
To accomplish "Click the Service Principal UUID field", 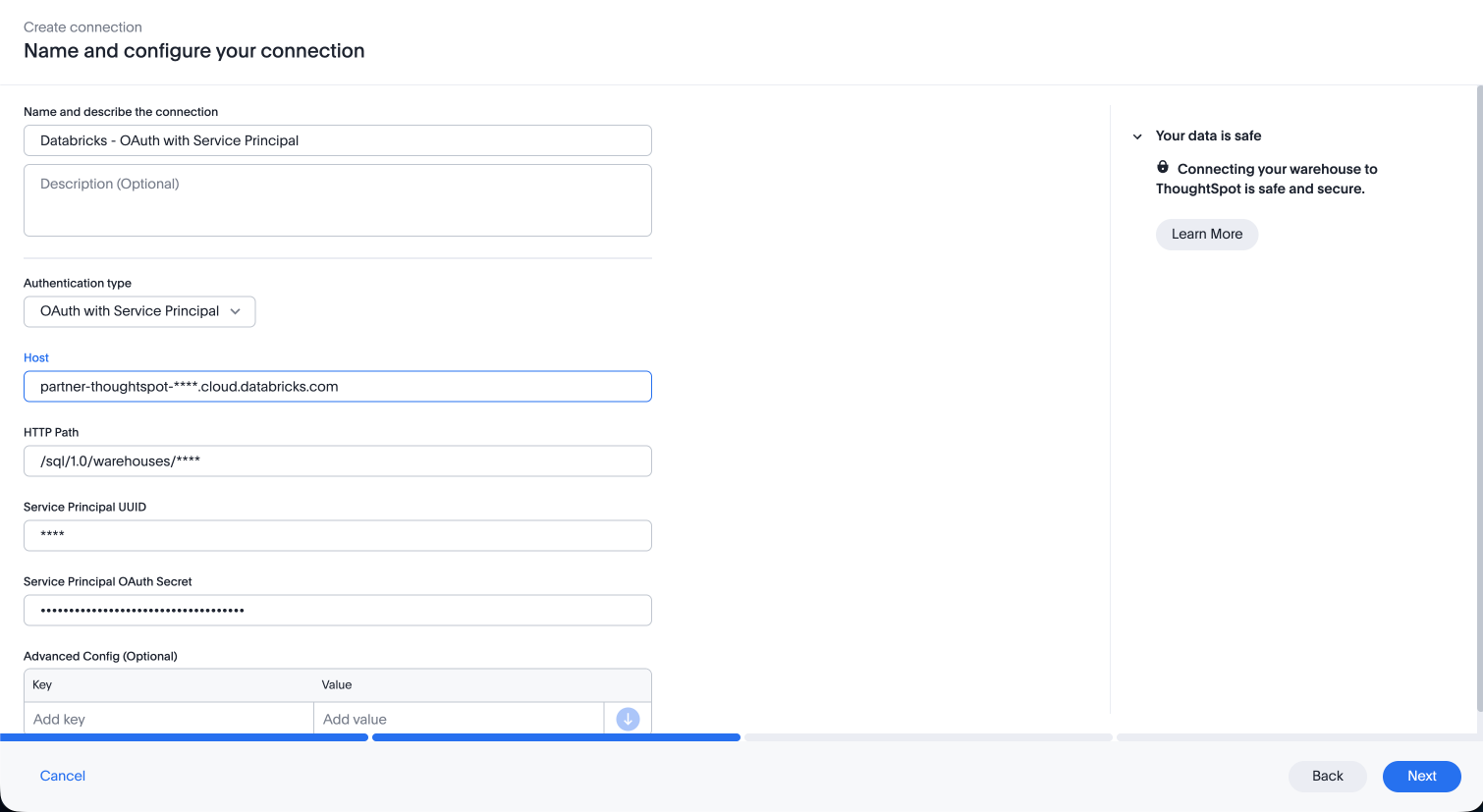I will [338, 535].
